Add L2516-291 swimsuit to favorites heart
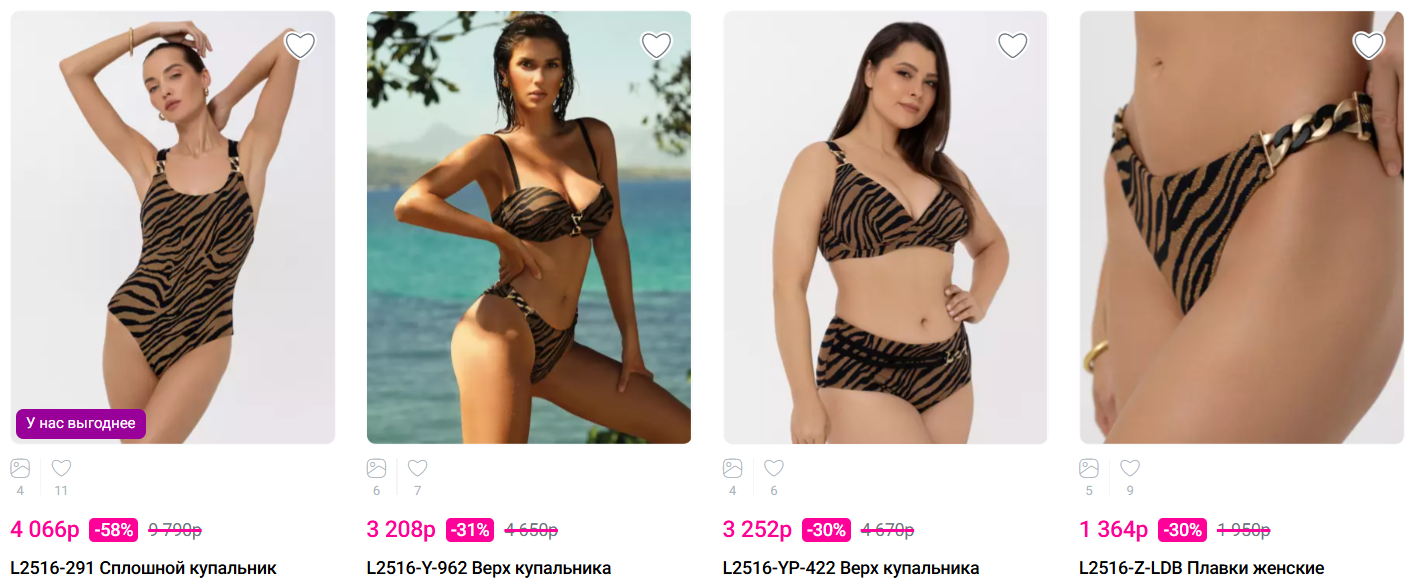The image size is (1420, 582). 300,45
